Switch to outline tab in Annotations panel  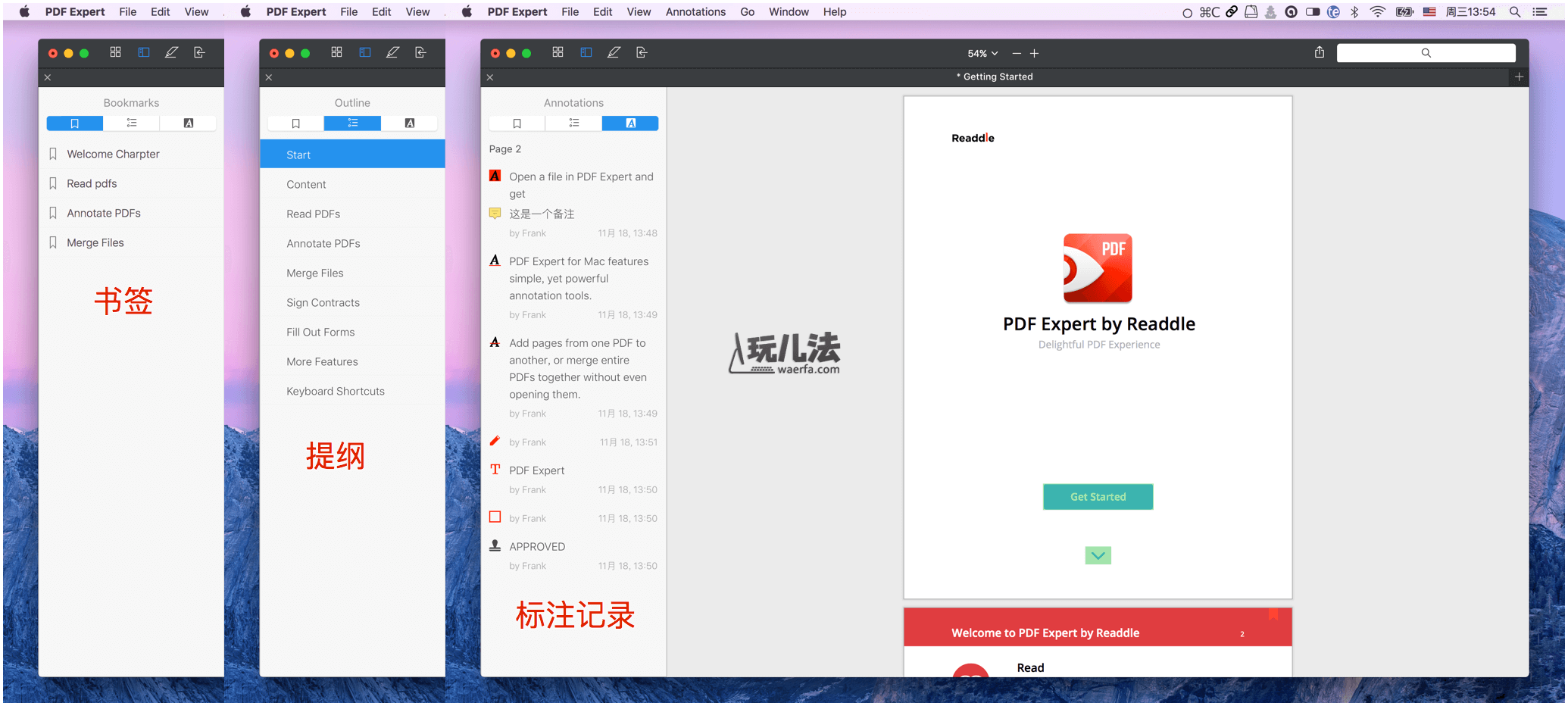(574, 123)
